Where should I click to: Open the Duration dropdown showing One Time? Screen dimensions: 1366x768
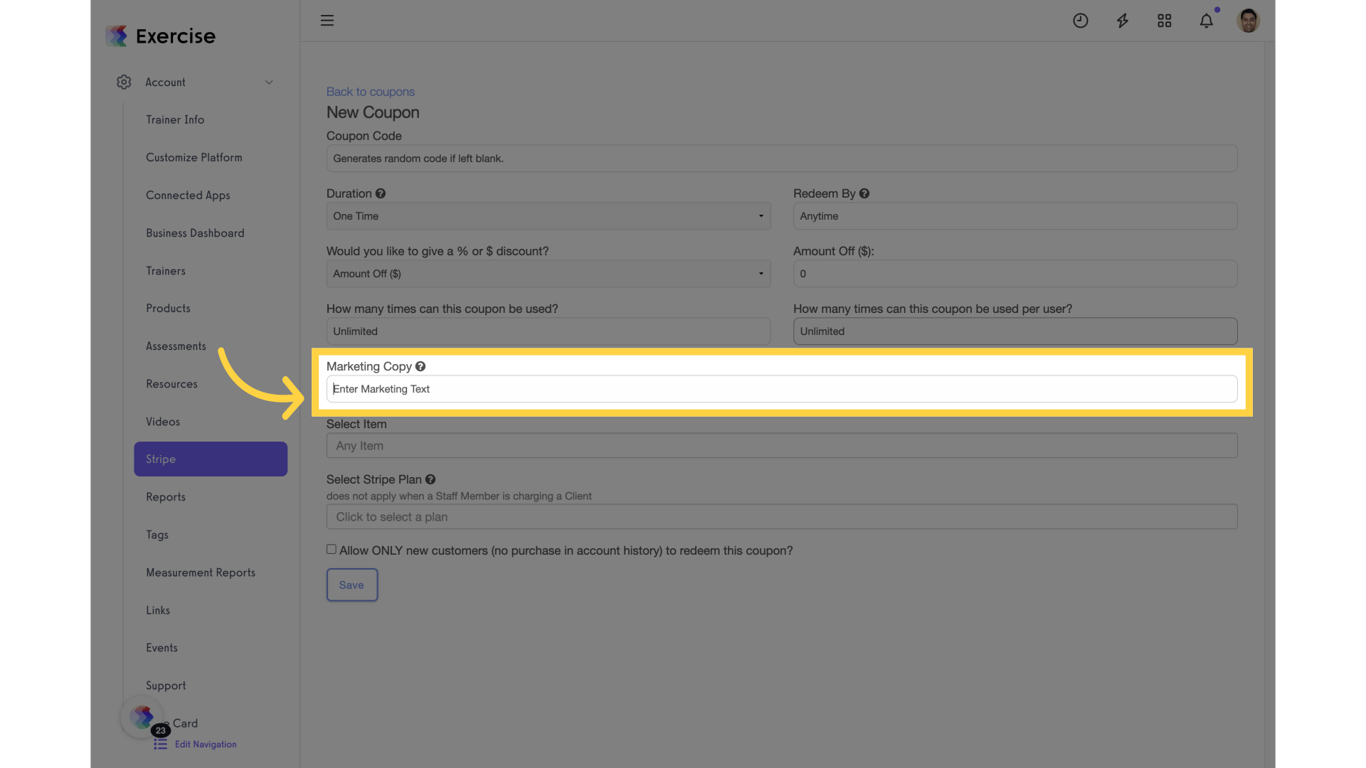[x=548, y=215]
